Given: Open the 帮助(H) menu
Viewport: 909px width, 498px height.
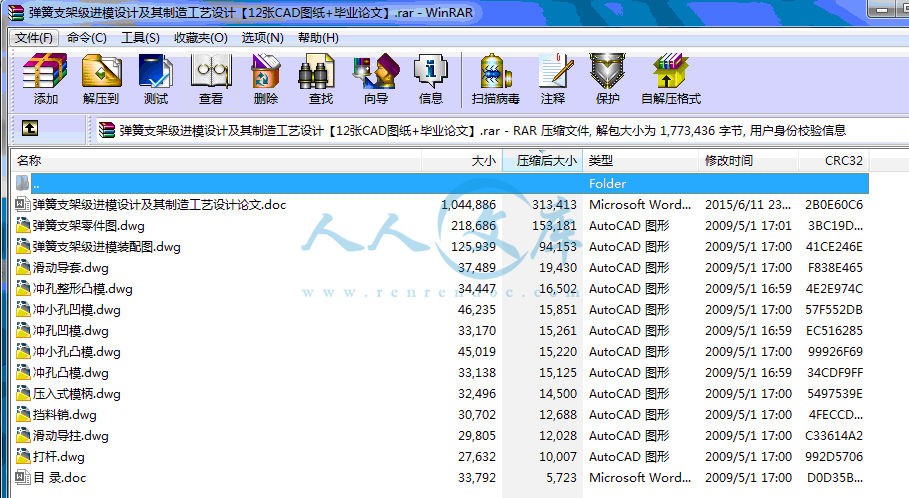Looking at the screenshot, I should (x=318, y=38).
